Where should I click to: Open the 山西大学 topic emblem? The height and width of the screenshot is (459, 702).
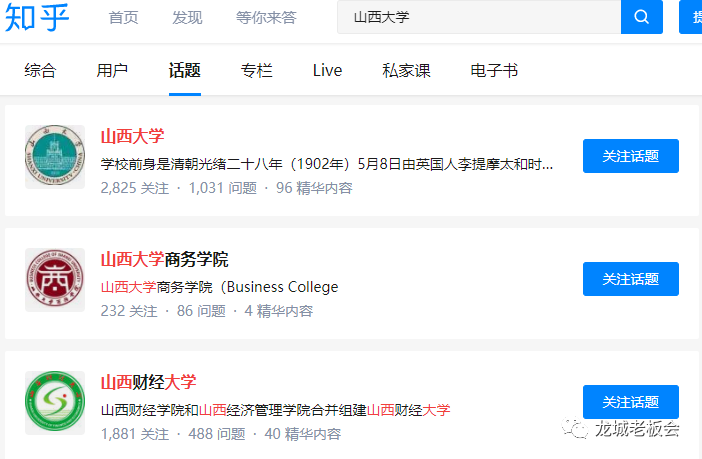coord(55,157)
